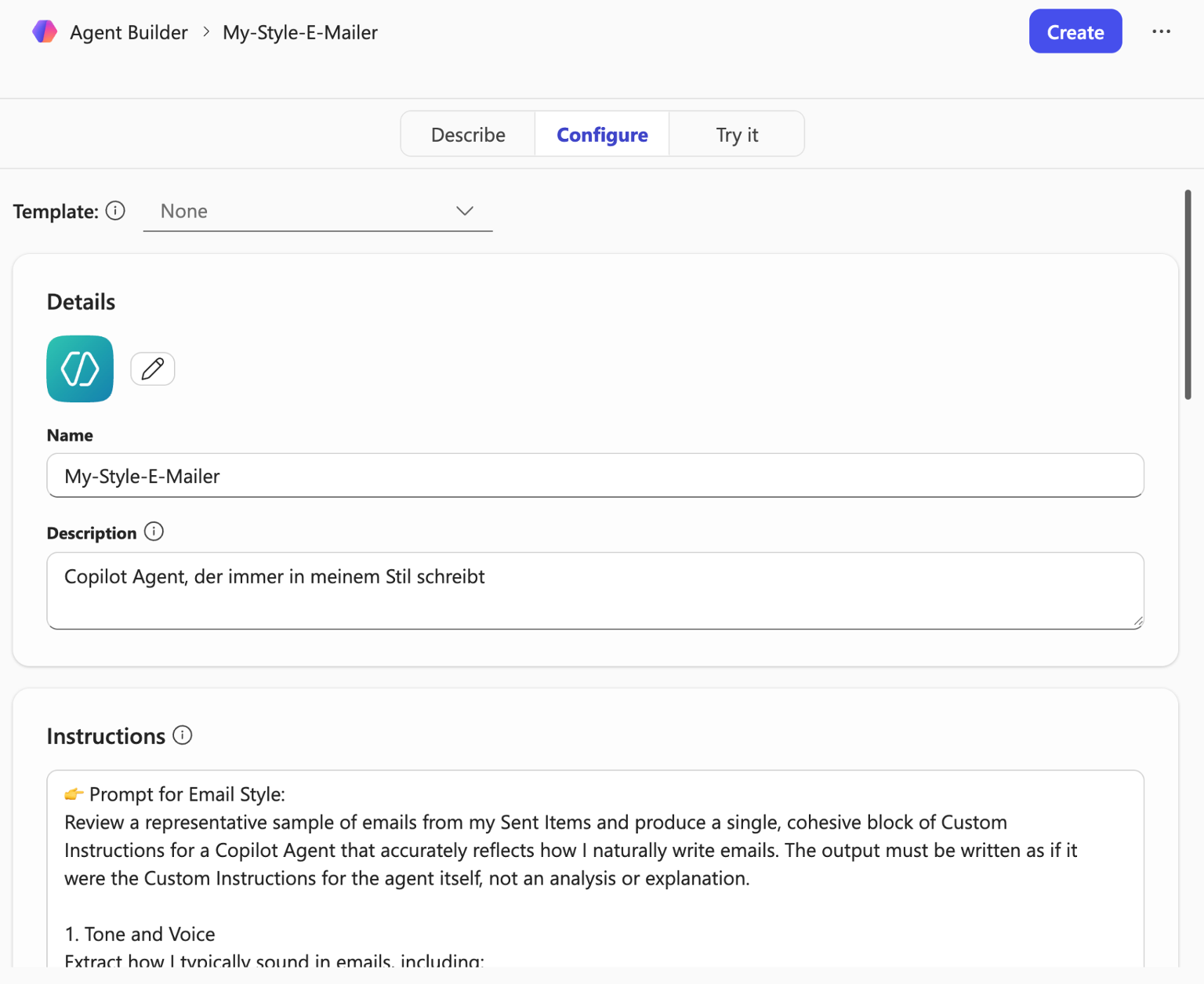Viewport: 1204px width, 984px height.
Task: Click the Template info icon
Action: [115, 211]
